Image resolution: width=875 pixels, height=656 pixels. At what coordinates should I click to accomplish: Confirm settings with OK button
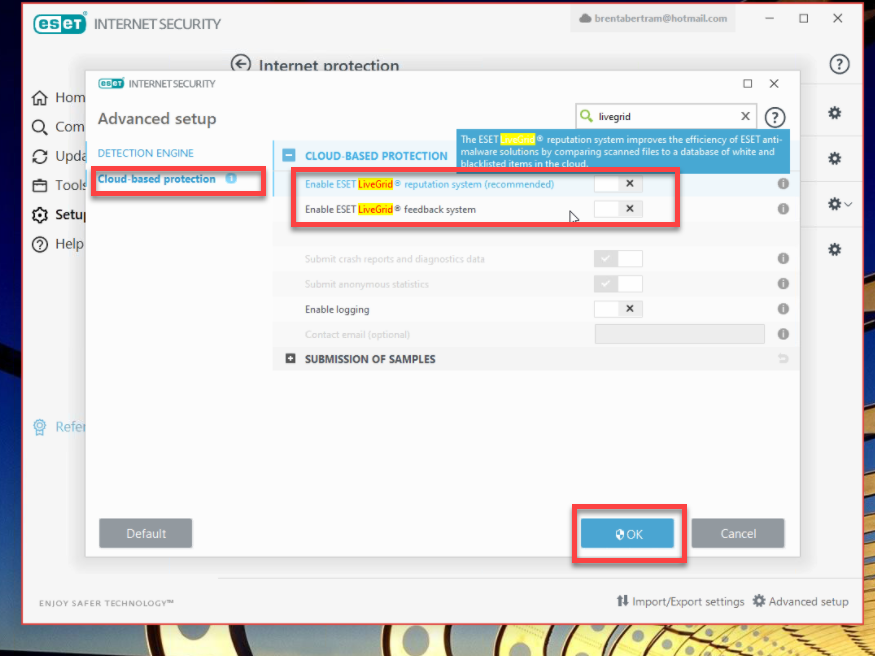click(x=627, y=533)
